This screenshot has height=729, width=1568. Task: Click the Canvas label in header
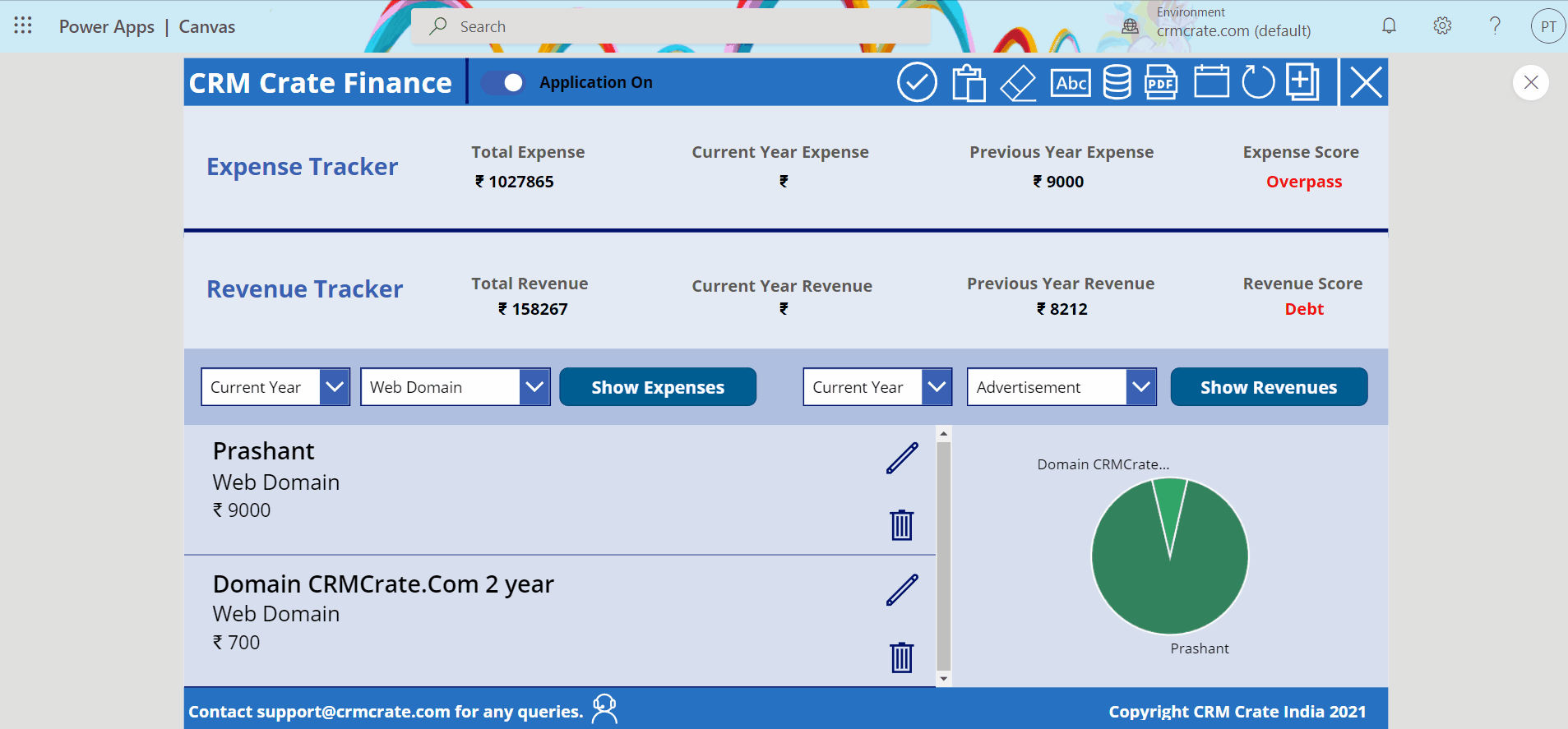(x=207, y=26)
